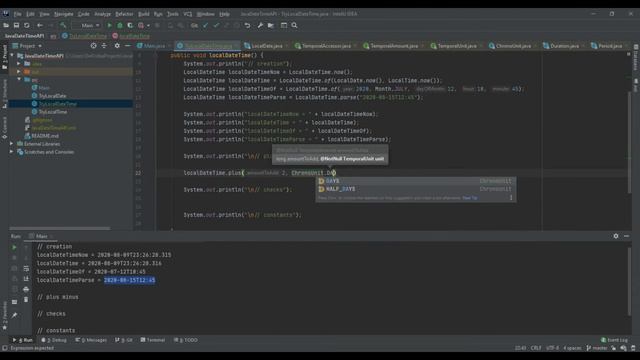Screen dimensions: 640x360
Task: Click the Run Anything layout icon
Action: coord(284,25)
